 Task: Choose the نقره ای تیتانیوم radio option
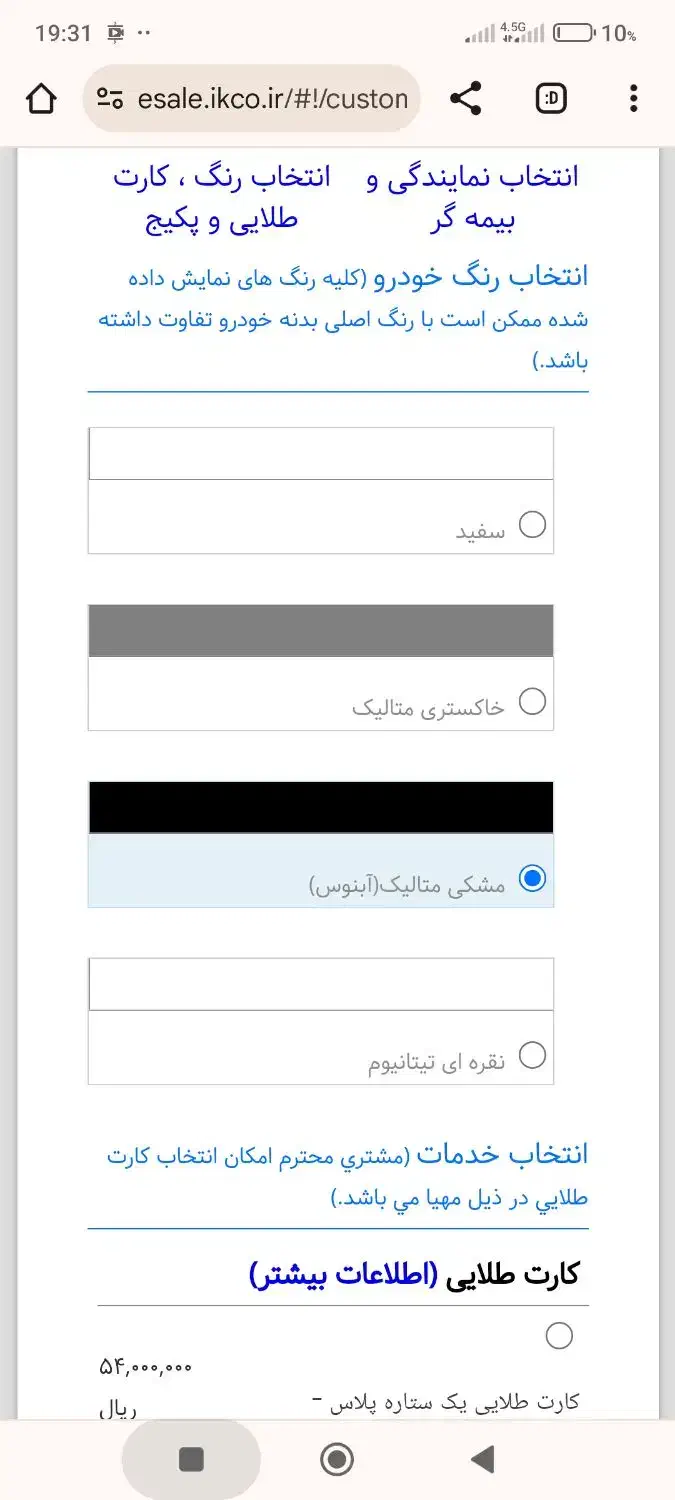533,1055
